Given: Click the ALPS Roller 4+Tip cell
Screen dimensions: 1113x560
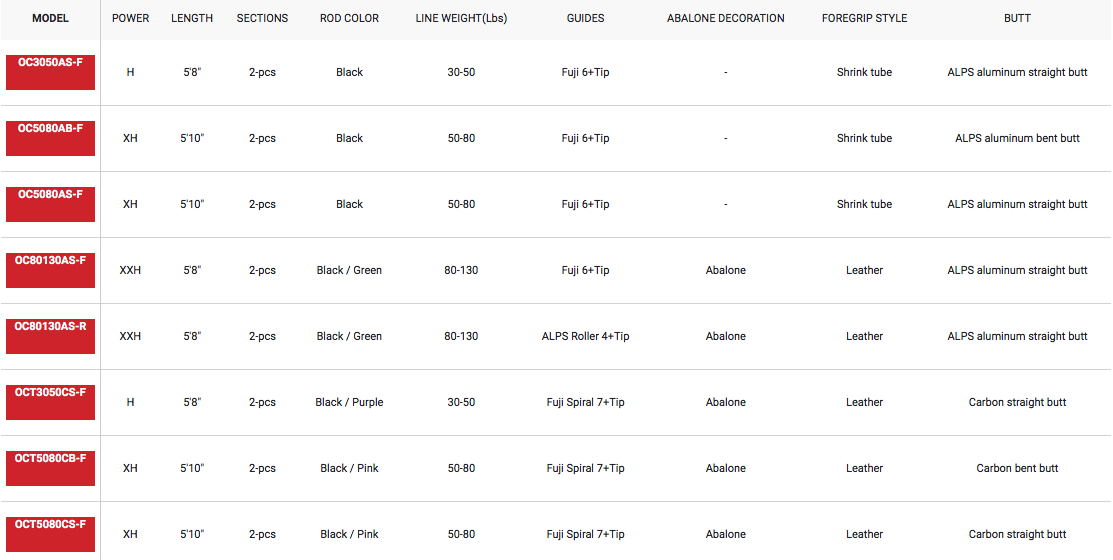Looking at the screenshot, I should (x=586, y=336).
